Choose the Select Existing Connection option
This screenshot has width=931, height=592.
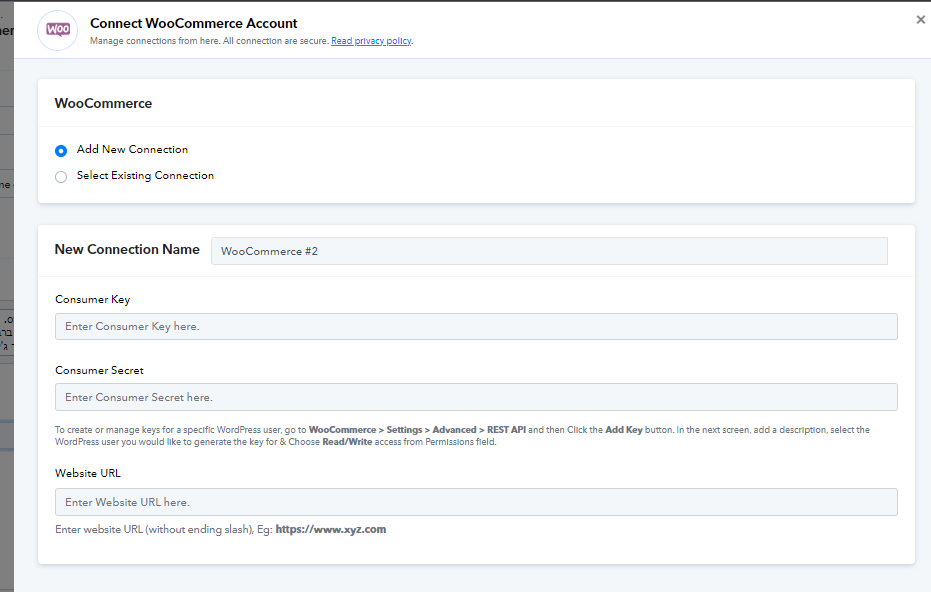[x=61, y=177]
